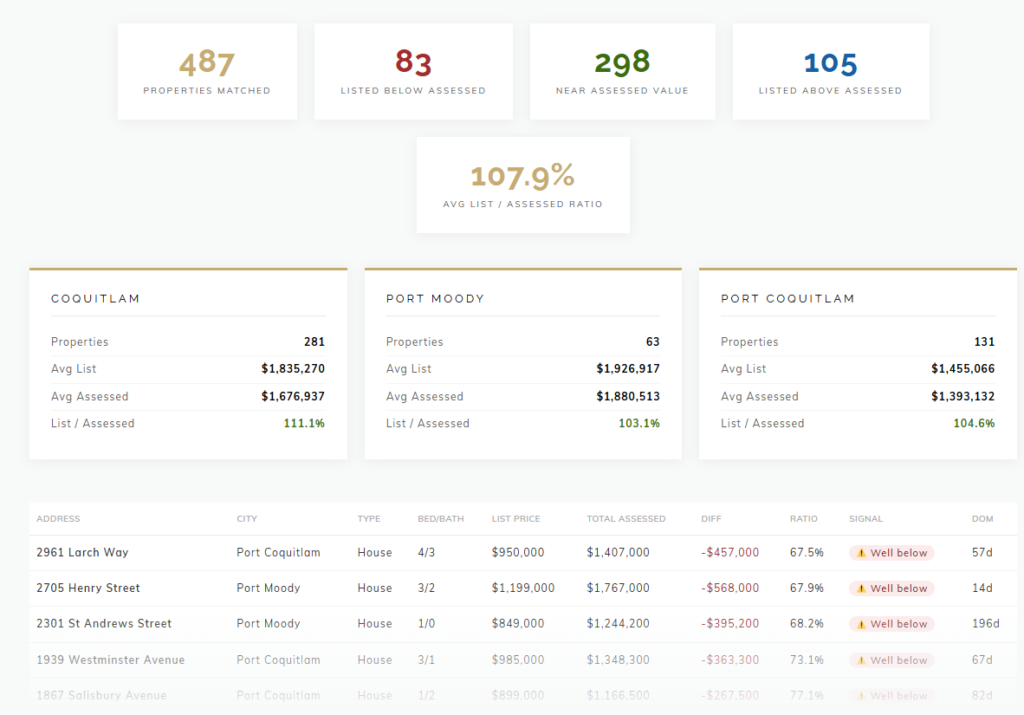Select the '105 Listed Above Assessed' card

point(830,70)
